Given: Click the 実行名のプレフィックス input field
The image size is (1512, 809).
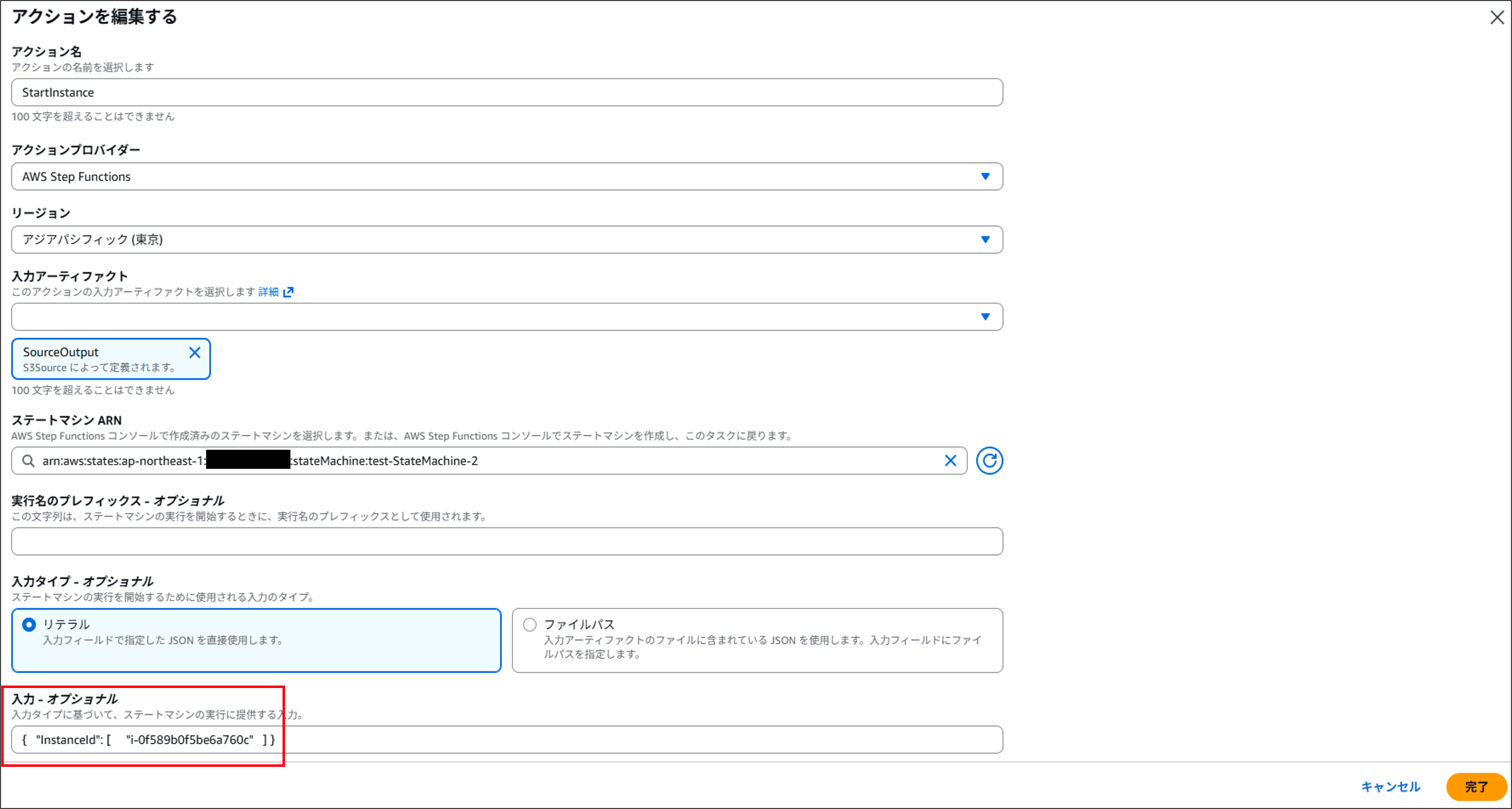Looking at the screenshot, I should [505, 541].
